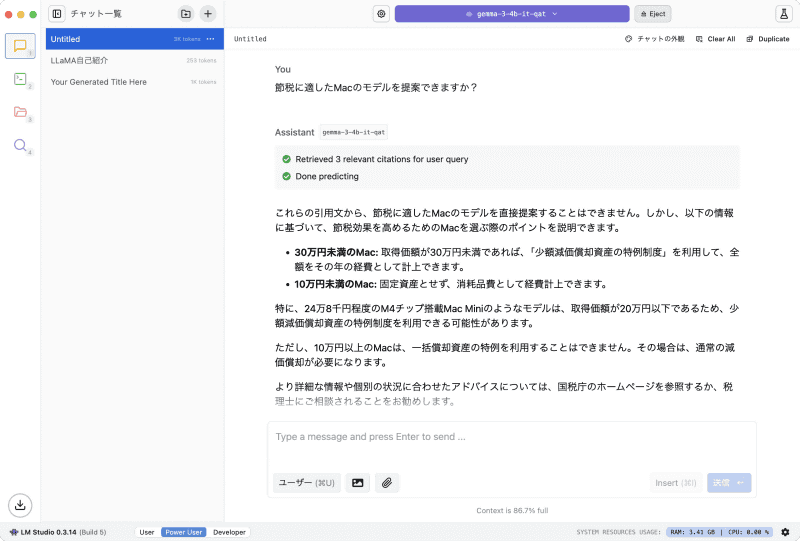The image size is (800, 541).
Task: Open the Developer terminal section icon
Action: 20,79
